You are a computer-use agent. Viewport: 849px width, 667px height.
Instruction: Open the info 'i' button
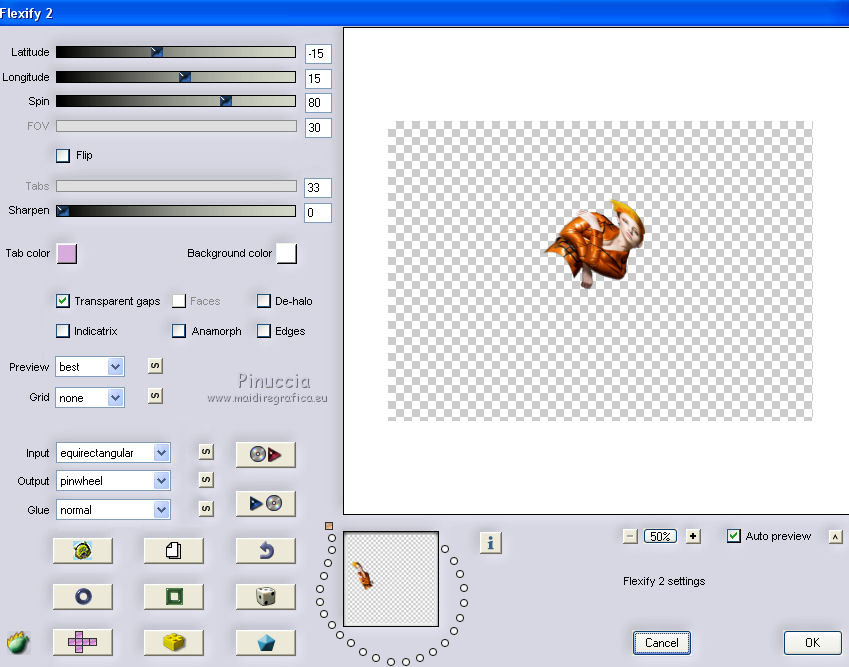pyautogui.click(x=491, y=542)
